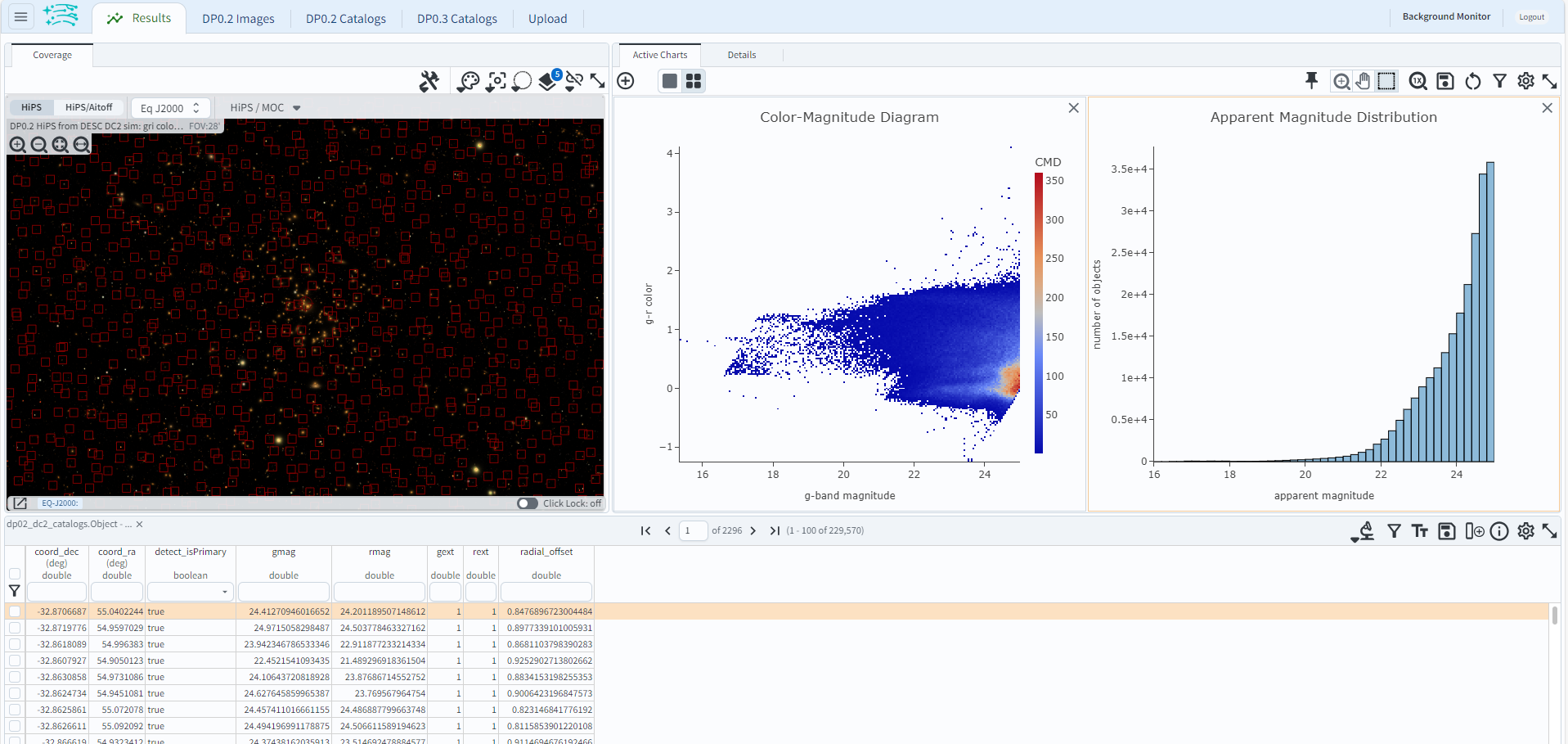Open the WCS match/lock dropdown

tap(574, 81)
